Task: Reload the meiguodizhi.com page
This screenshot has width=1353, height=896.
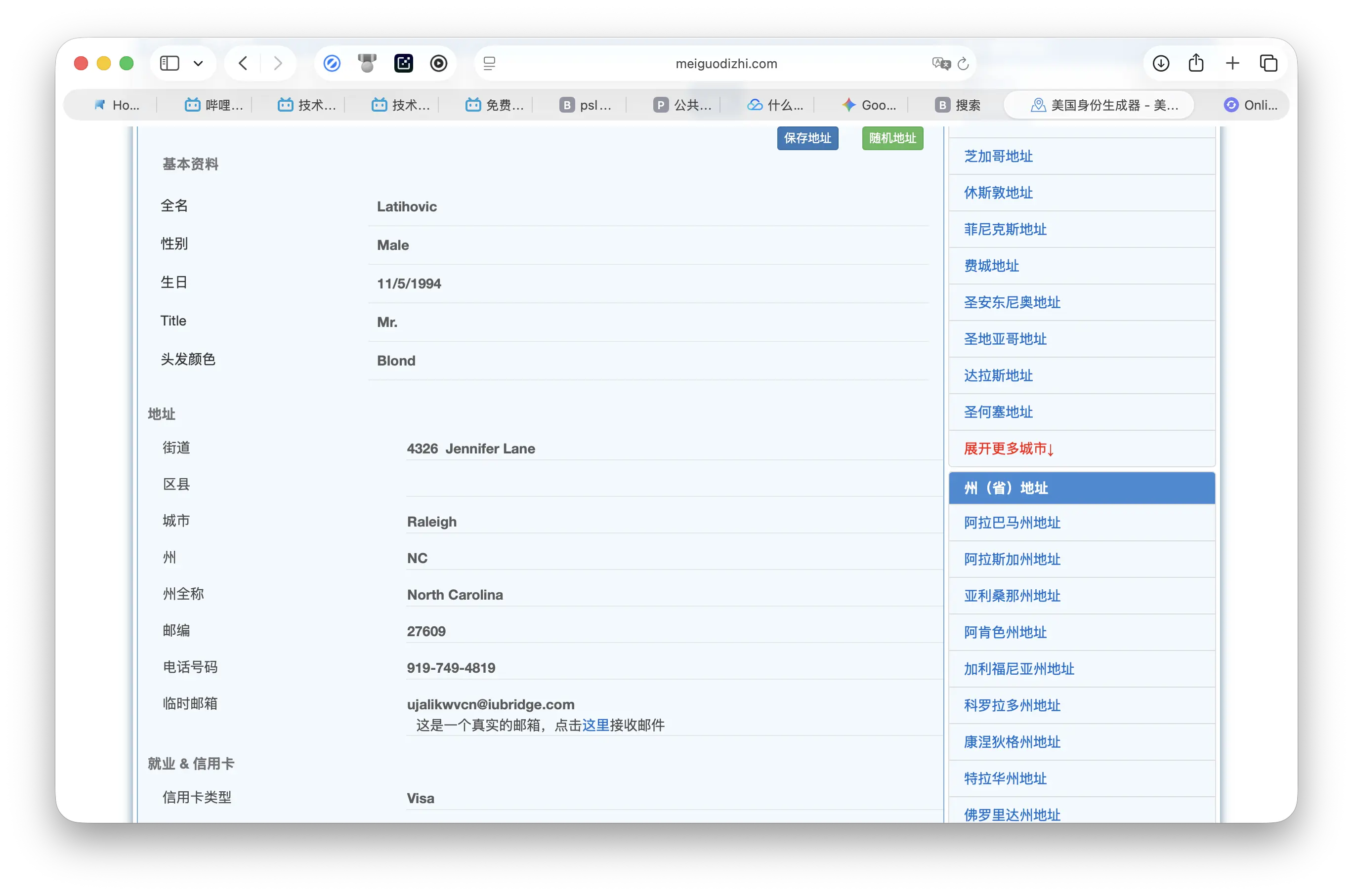Action: tap(963, 63)
